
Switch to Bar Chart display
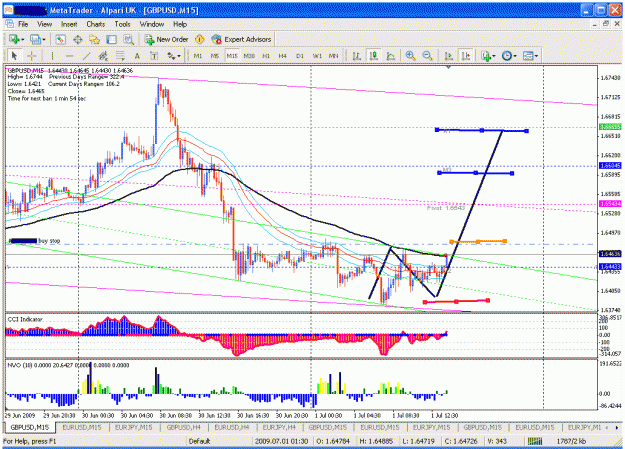(357, 56)
